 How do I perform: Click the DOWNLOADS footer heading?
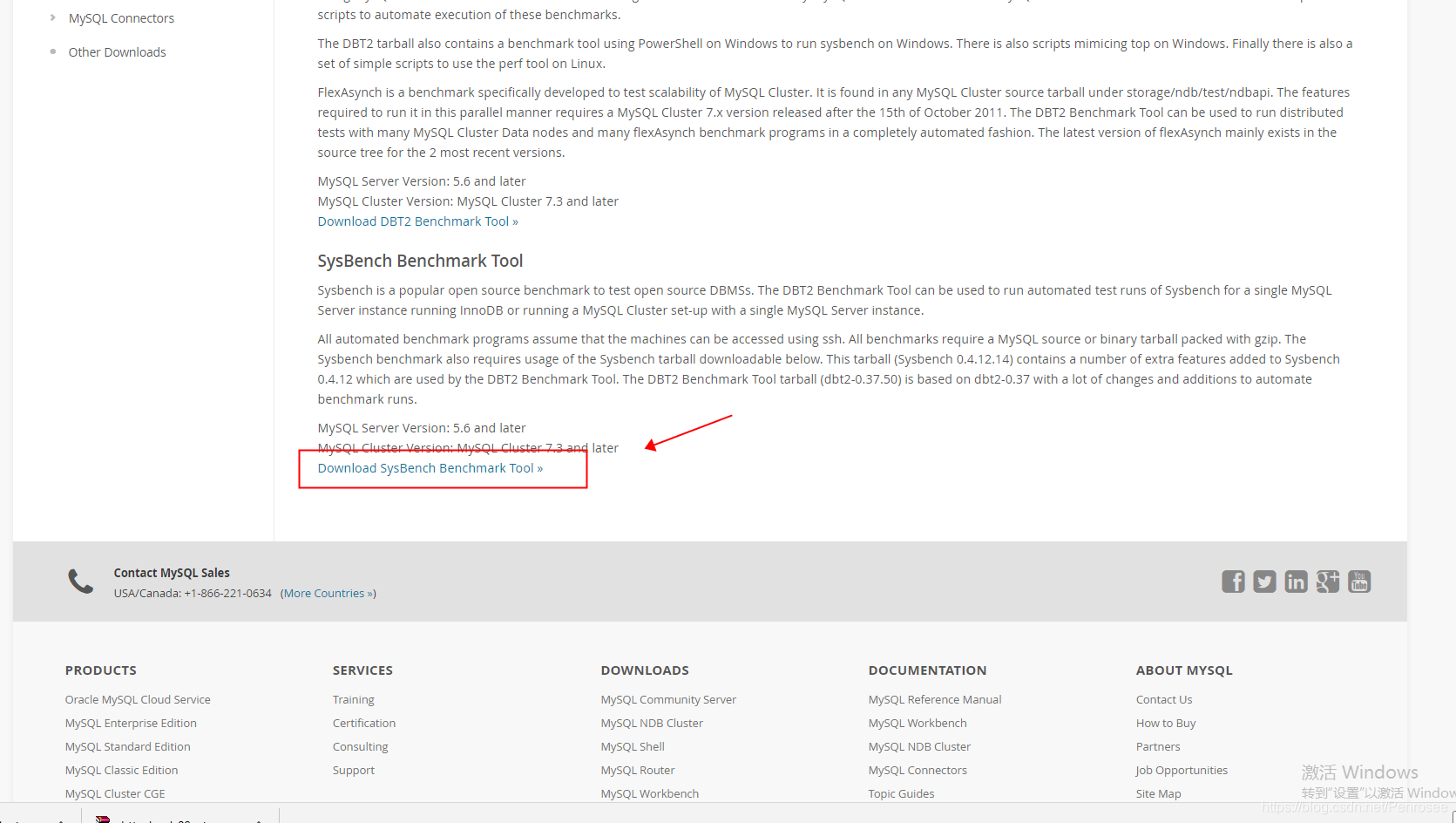[x=645, y=670]
